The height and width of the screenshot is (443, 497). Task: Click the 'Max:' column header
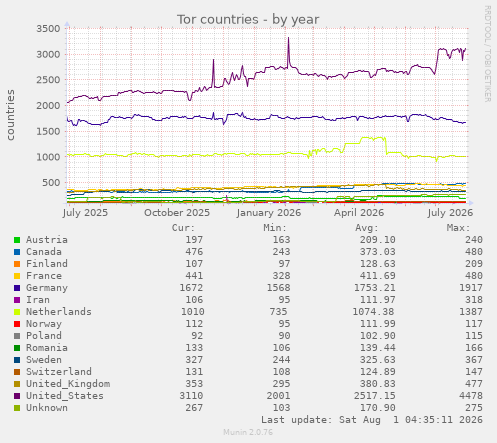point(458,228)
